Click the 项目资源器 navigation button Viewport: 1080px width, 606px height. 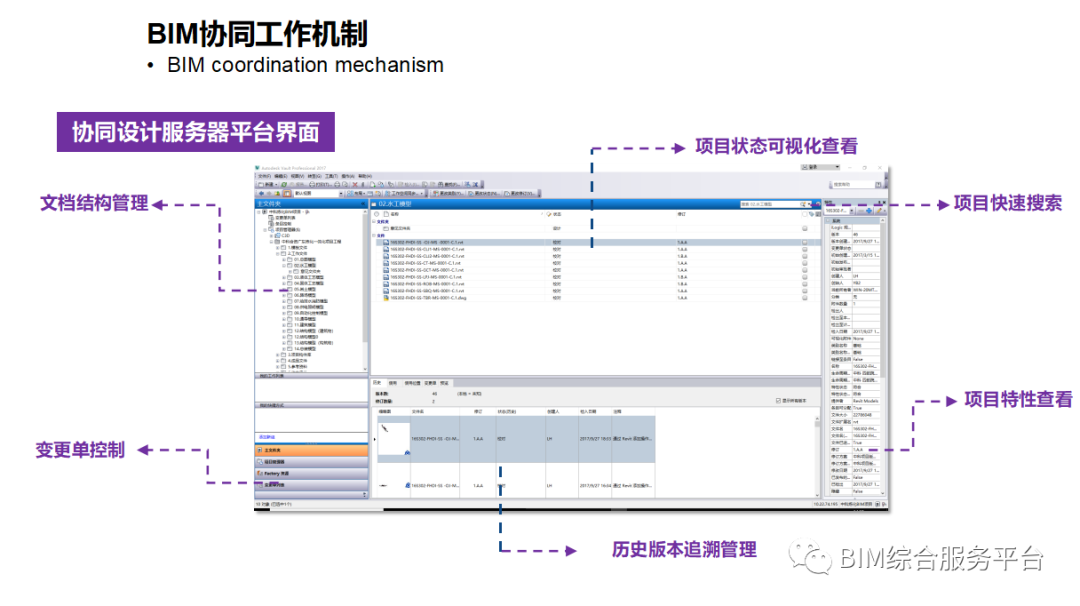[311, 461]
